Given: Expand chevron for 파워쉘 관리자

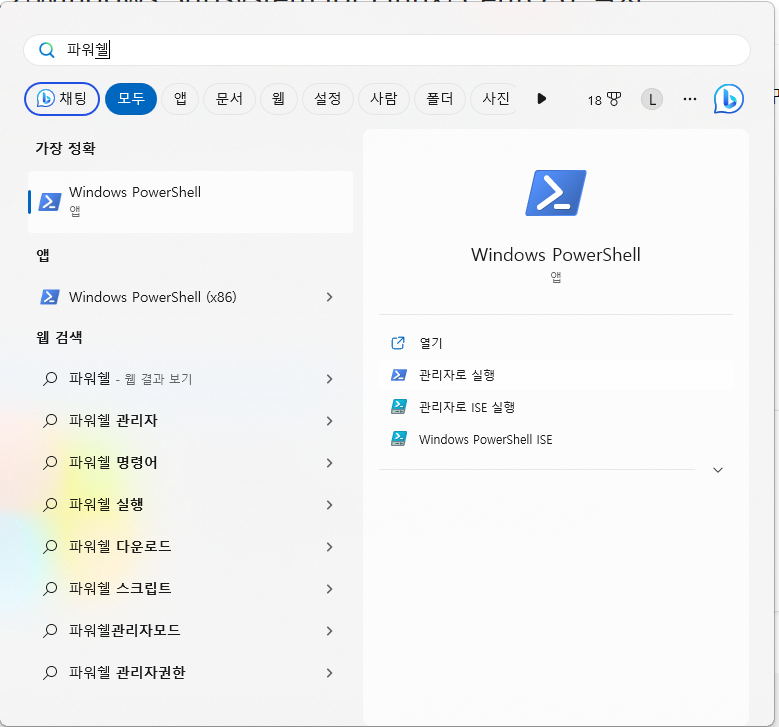Looking at the screenshot, I should coord(329,421).
